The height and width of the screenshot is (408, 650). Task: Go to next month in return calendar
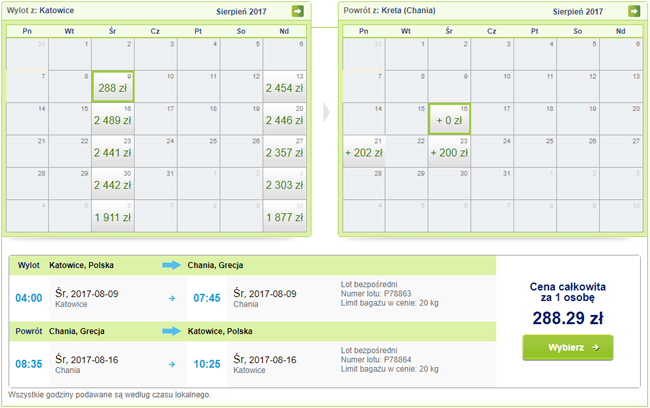point(633,12)
